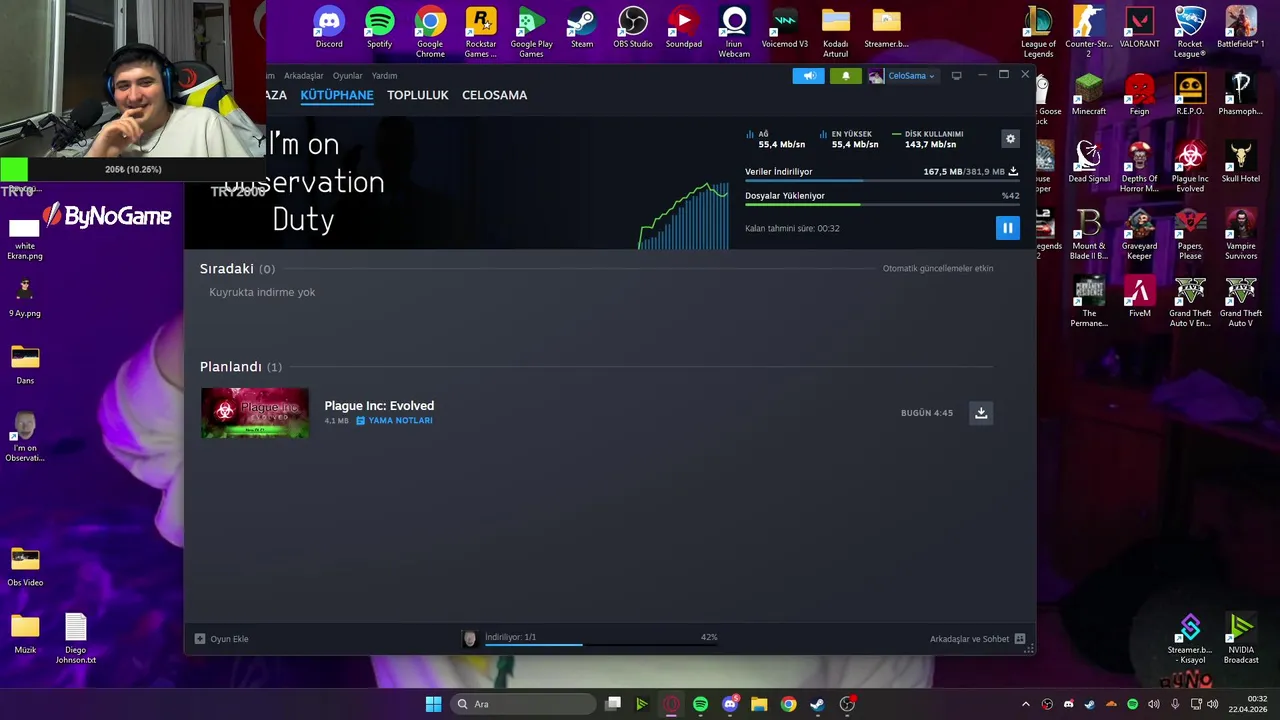Screen dimensions: 1280x720
Task: Select Rocket League desktop icon
Action: pos(1190,31)
